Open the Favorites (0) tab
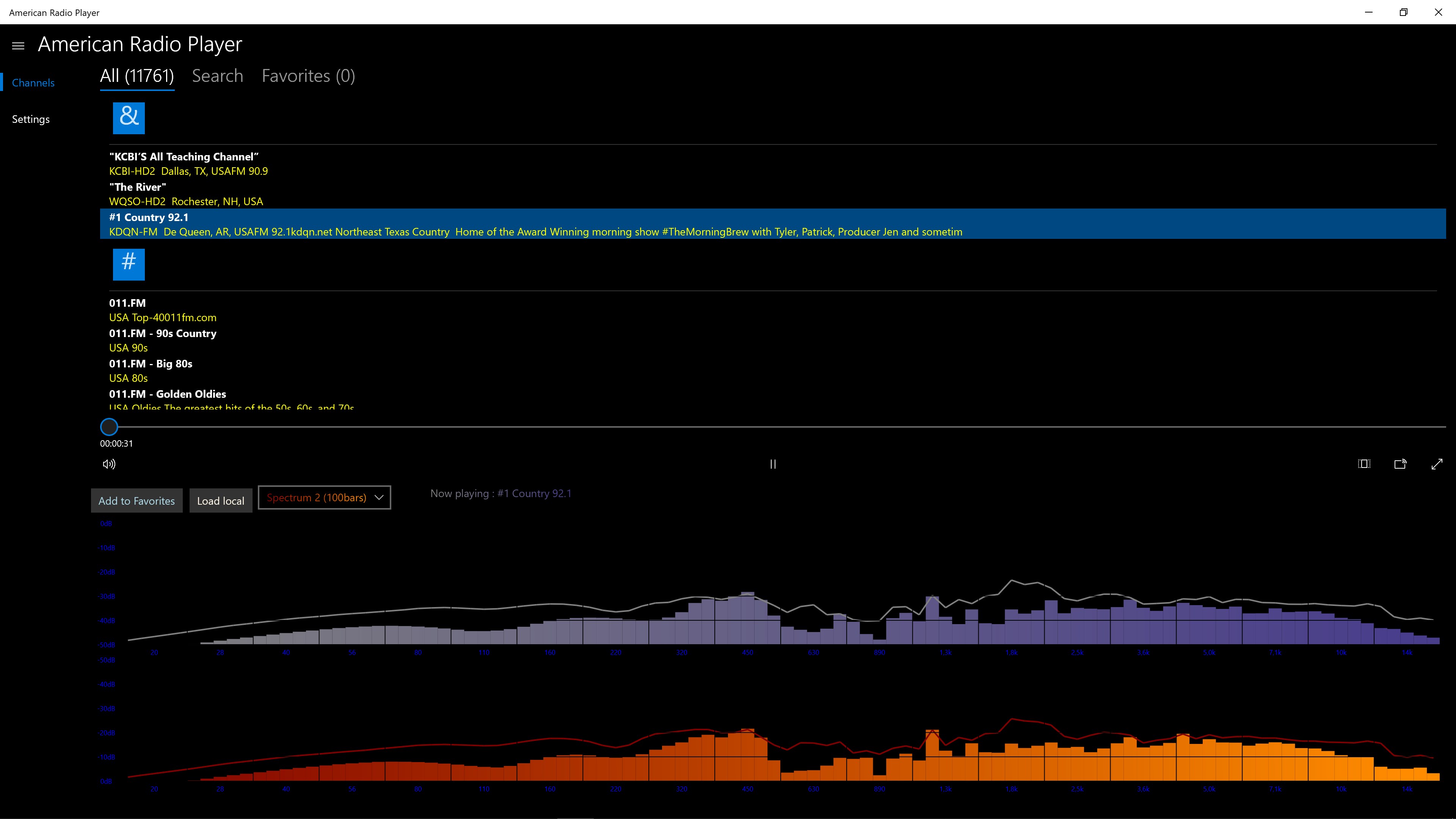The image size is (1456, 819). click(x=308, y=76)
